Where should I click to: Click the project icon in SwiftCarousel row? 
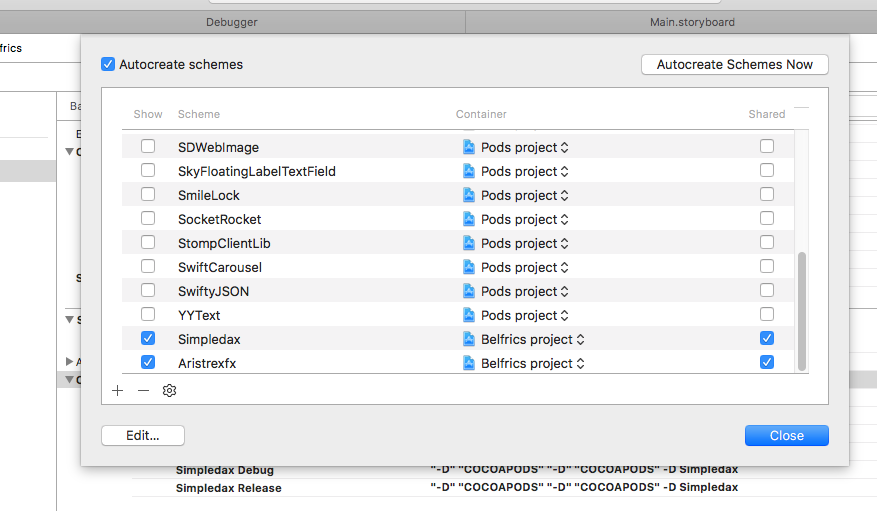click(x=469, y=267)
